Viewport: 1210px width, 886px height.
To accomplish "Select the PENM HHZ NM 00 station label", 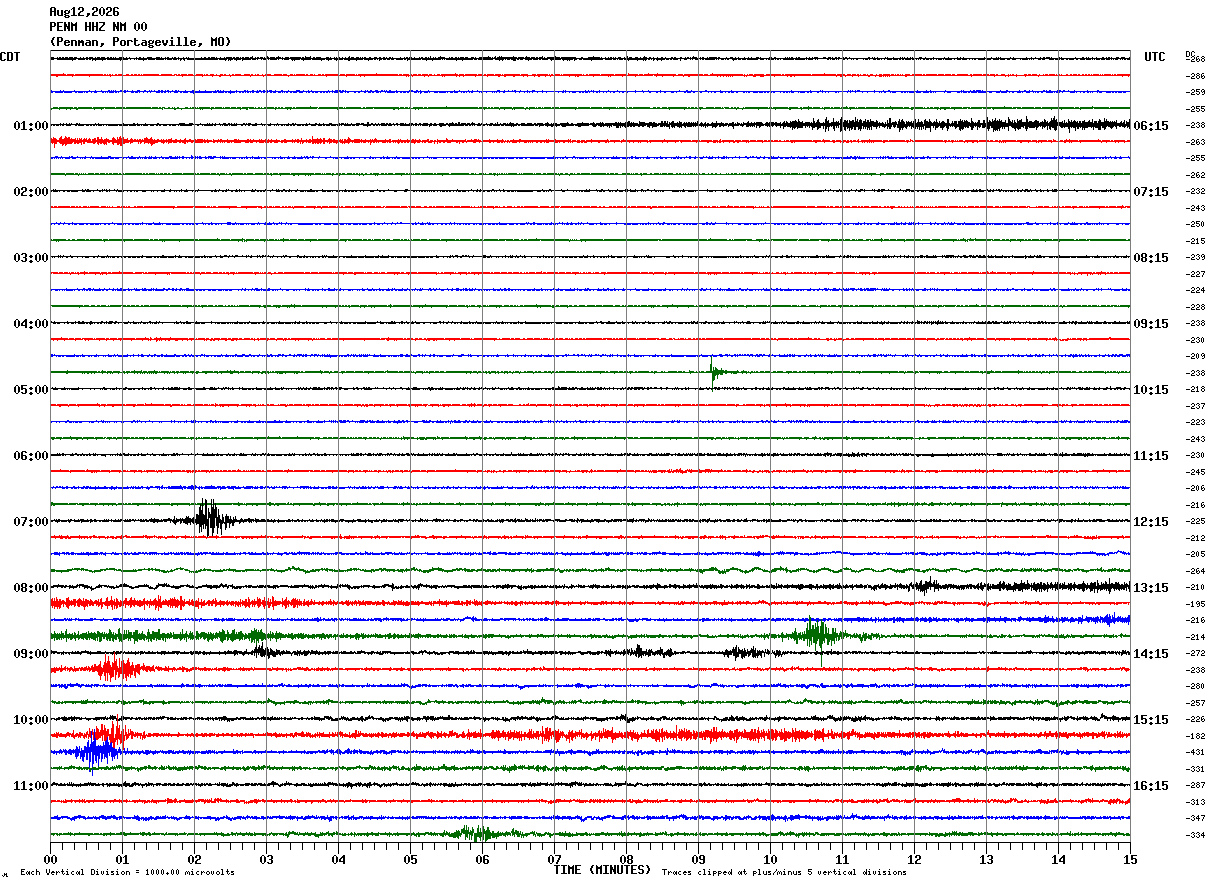I will (98, 27).
